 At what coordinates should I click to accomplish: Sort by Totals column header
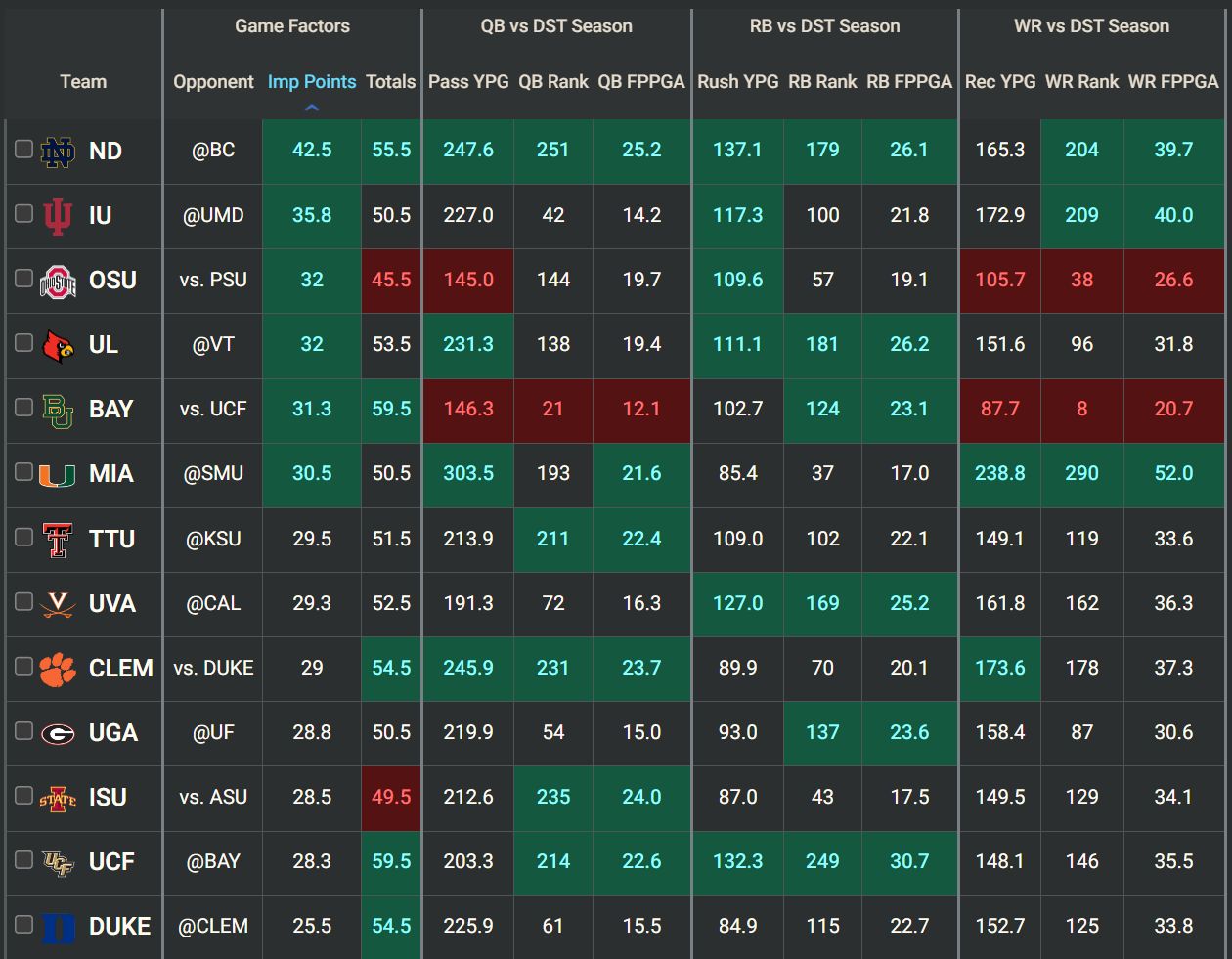(x=391, y=82)
